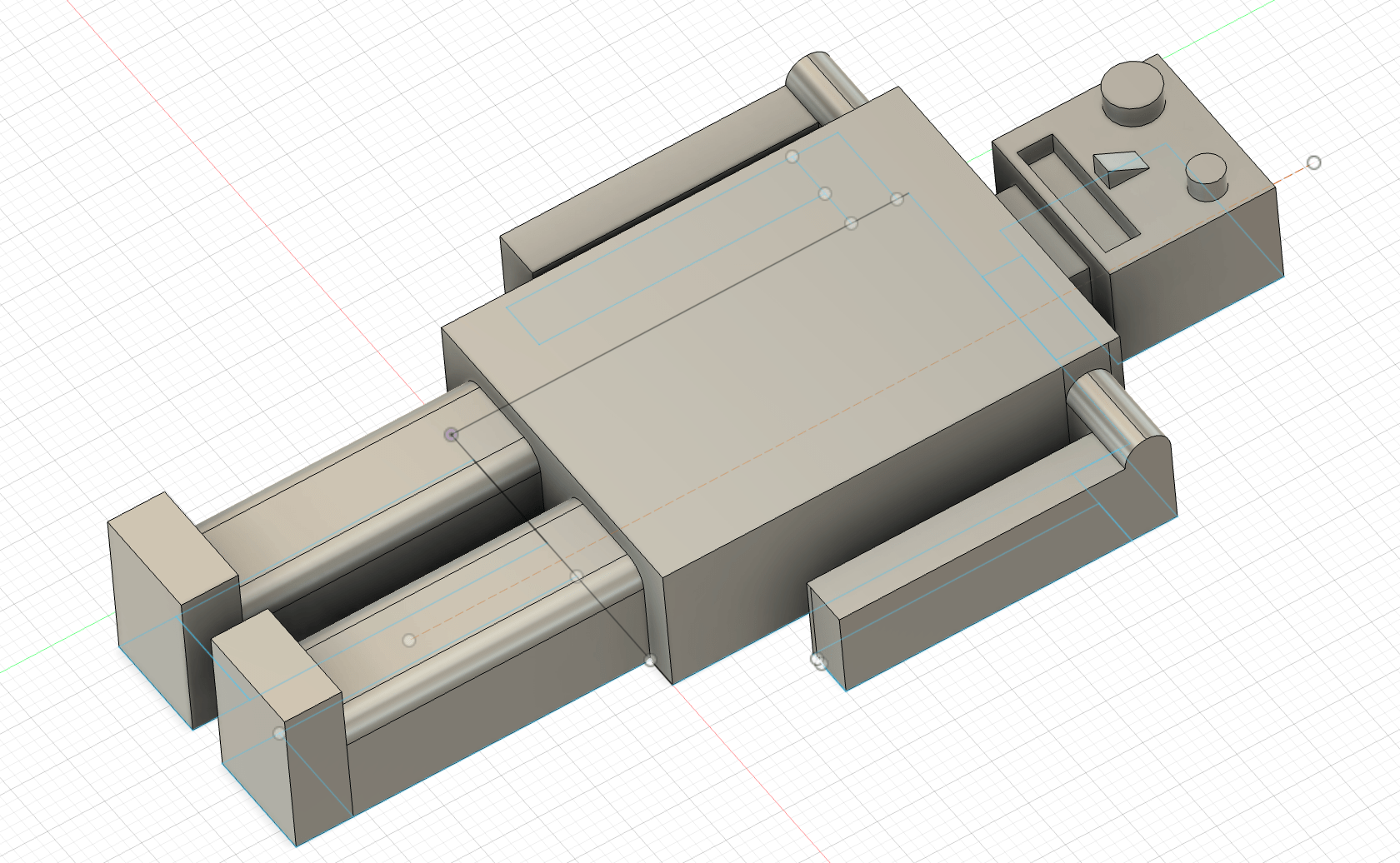Click the sketch point on the front foot's corner

pyautogui.click(x=279, y=733)
